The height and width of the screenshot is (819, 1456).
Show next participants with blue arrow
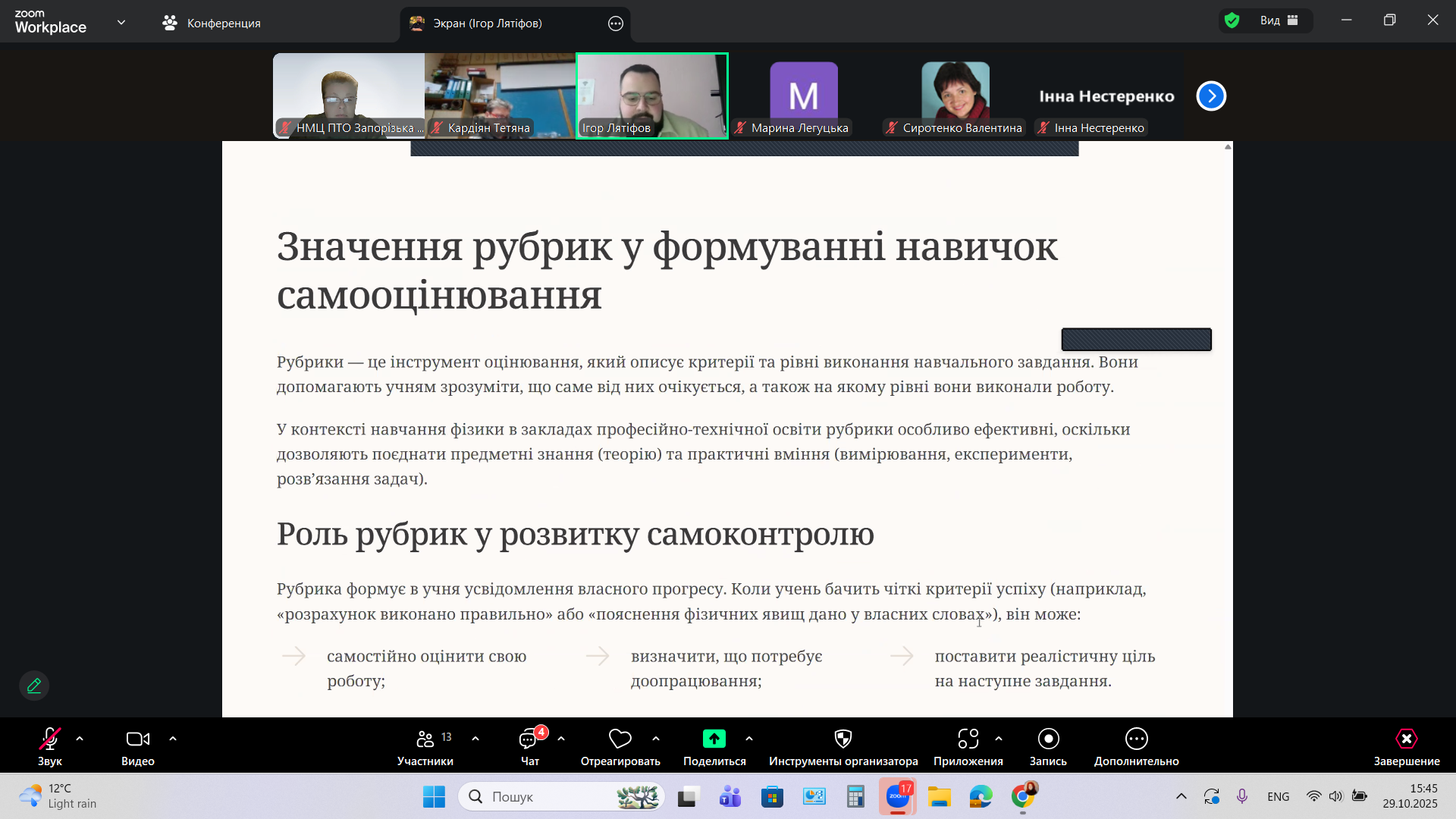coord(1211,96)
